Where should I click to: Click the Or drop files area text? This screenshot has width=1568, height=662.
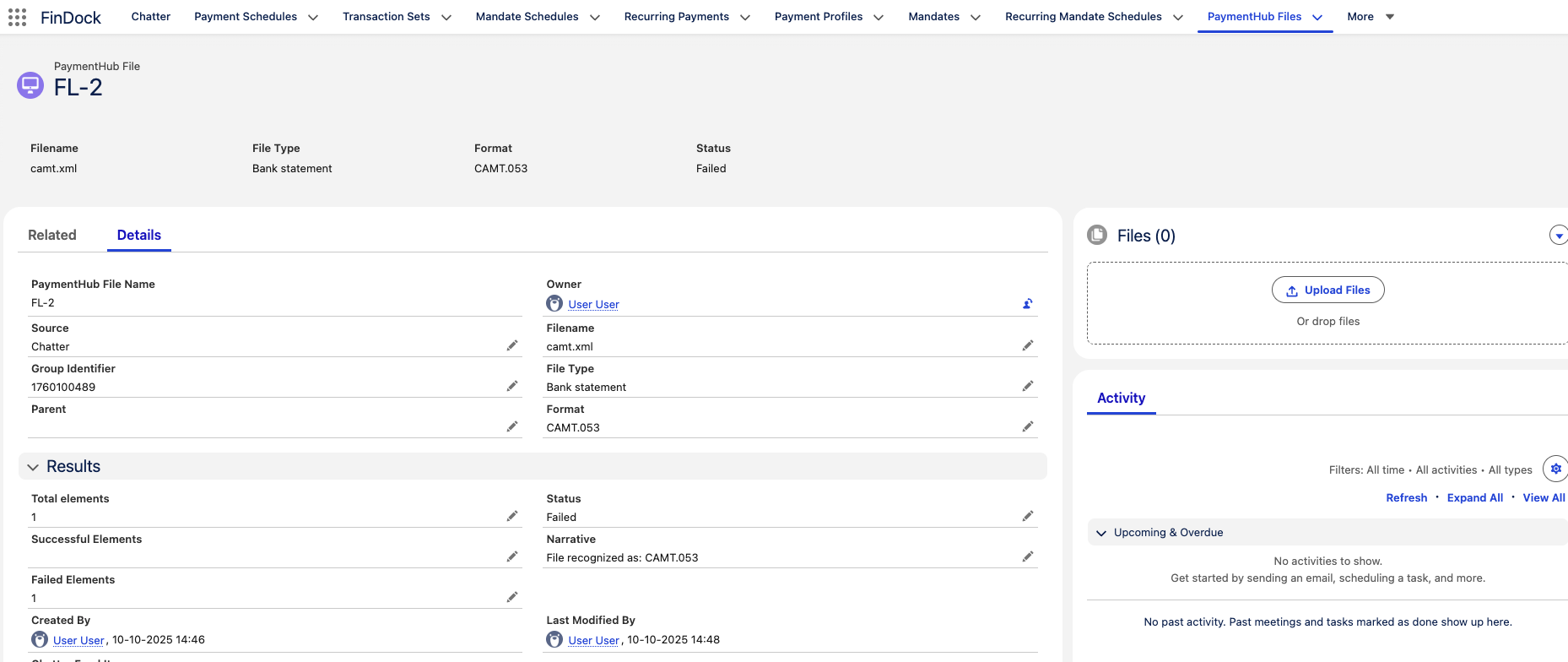tap(1327, 321)
